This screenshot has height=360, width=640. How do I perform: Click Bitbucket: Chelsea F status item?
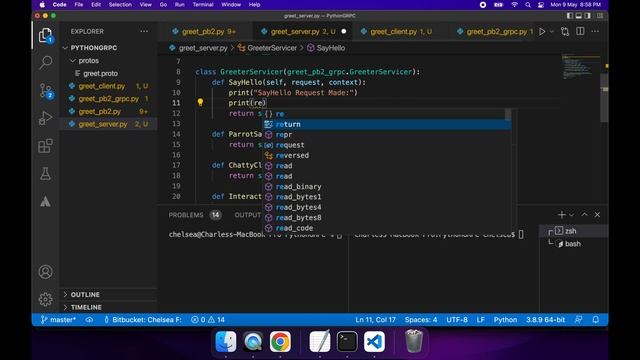pyautogui.click(x=143, y=320)
